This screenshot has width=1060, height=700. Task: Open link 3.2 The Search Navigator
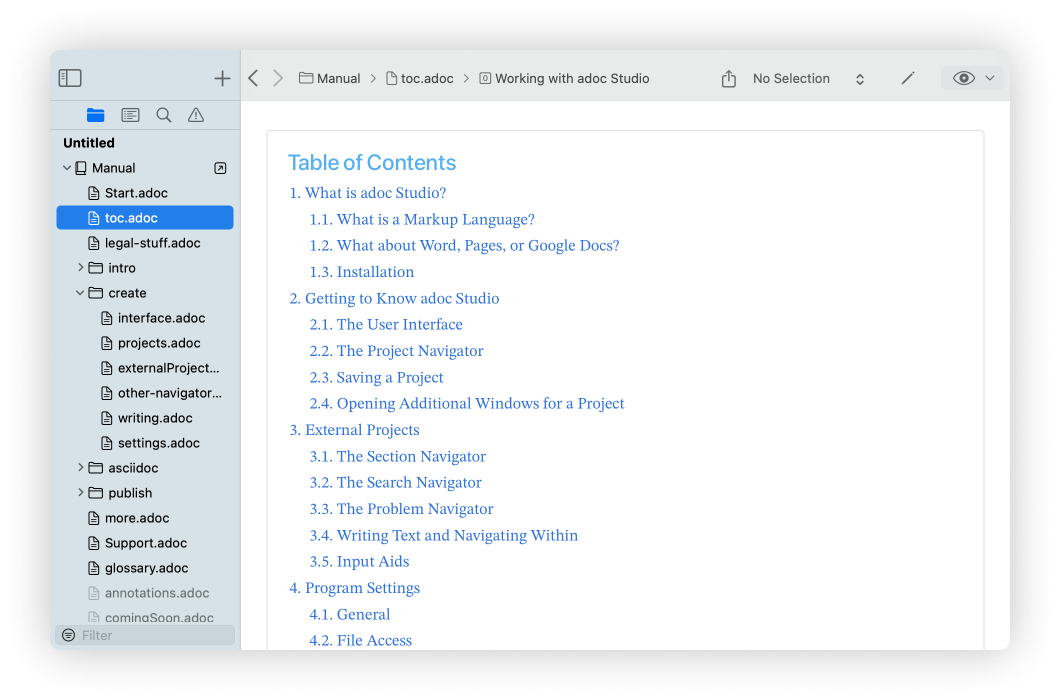[x=395, y=483]
